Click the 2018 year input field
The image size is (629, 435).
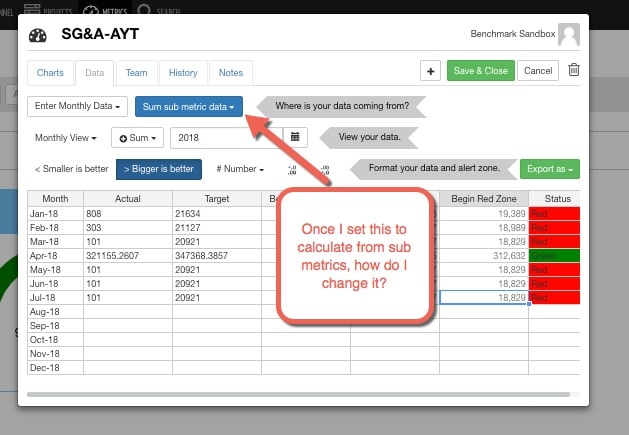tap(226, 138)
